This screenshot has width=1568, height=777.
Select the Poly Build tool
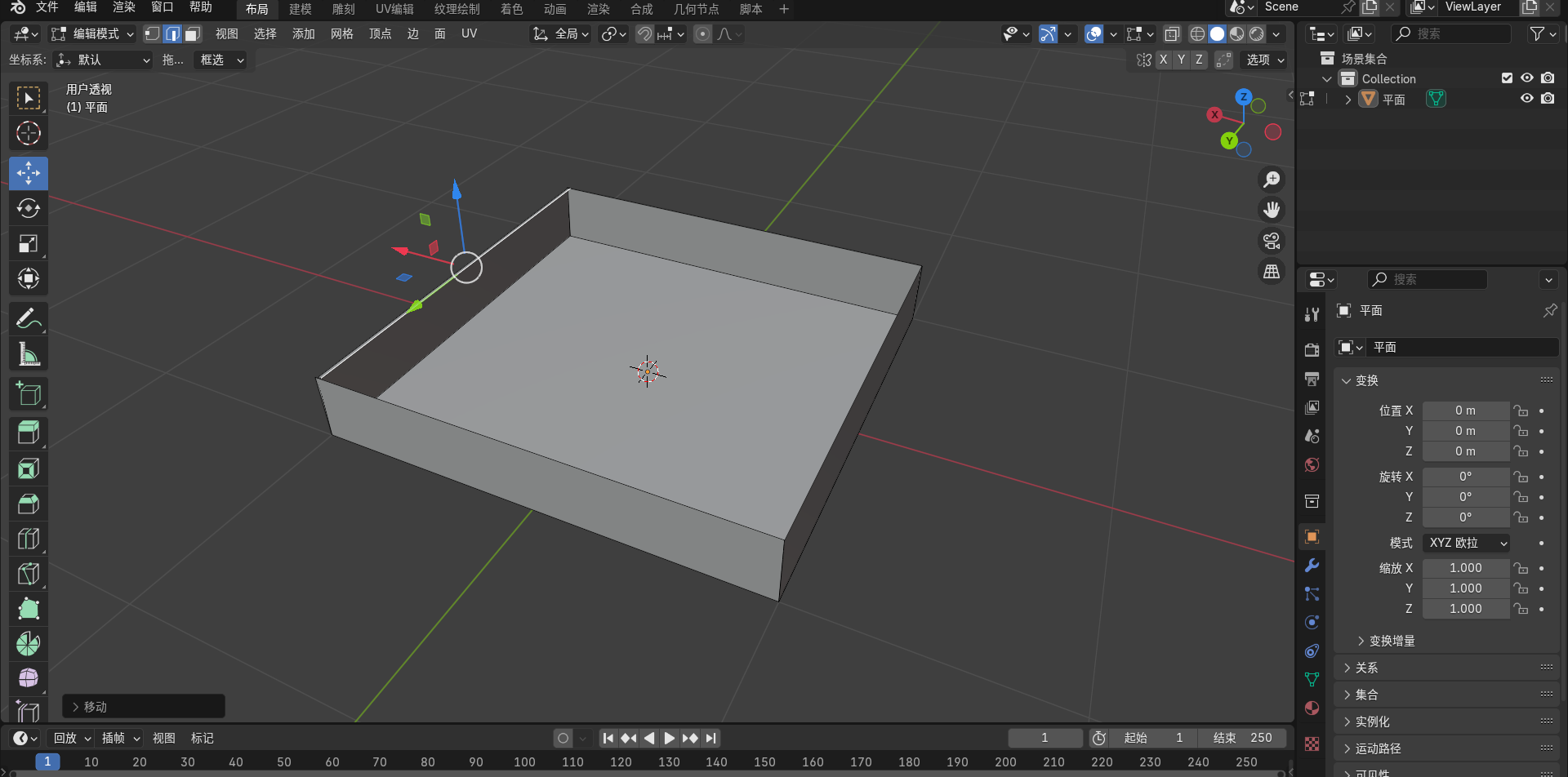click(29, 609)
